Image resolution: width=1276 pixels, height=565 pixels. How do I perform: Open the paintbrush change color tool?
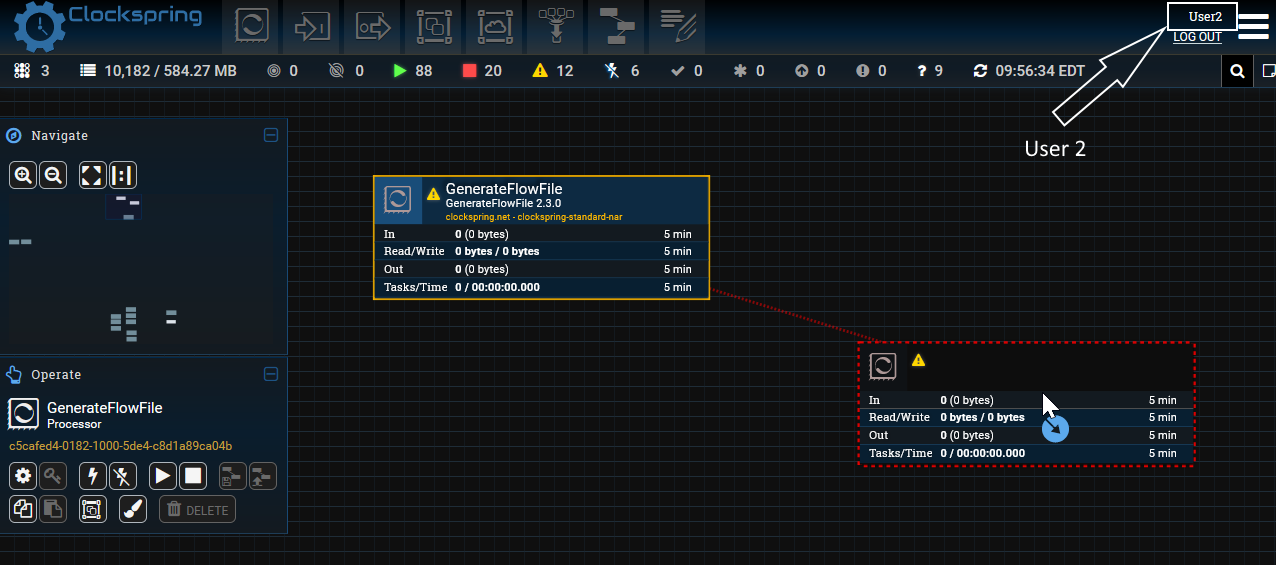[132, 509]
